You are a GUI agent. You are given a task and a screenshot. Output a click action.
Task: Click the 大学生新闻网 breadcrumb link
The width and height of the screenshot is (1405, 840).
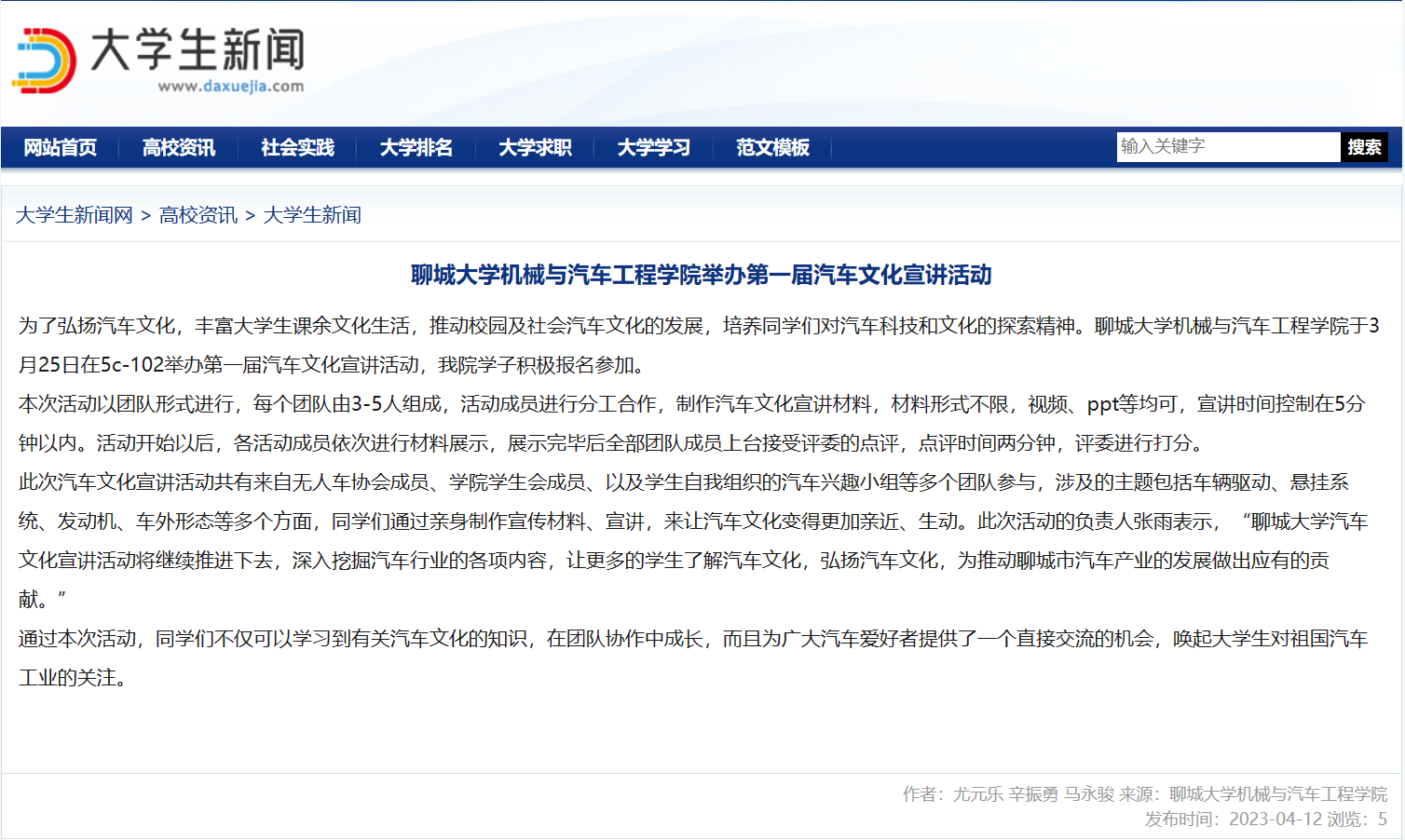coord(75,215)
